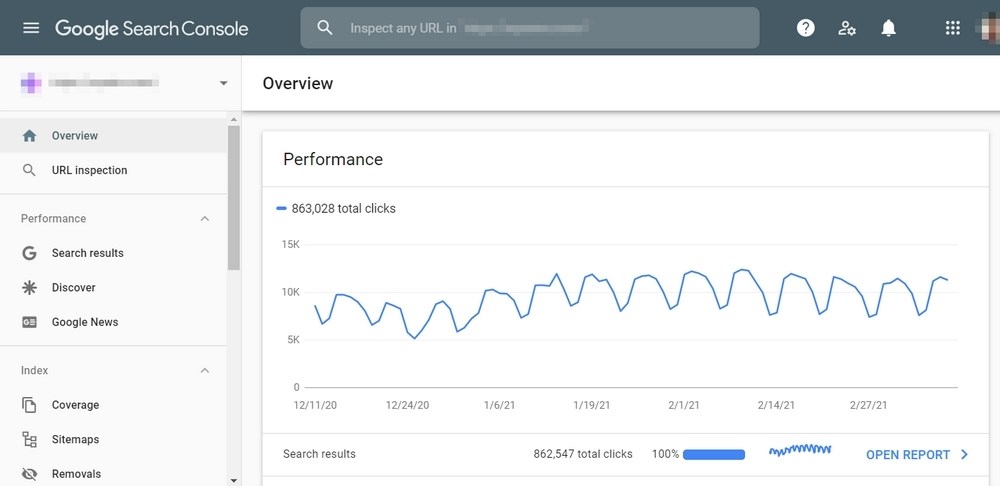Click the sidebar scrollbar thumb
The image size is (1000, 486).
click(233, 198)
